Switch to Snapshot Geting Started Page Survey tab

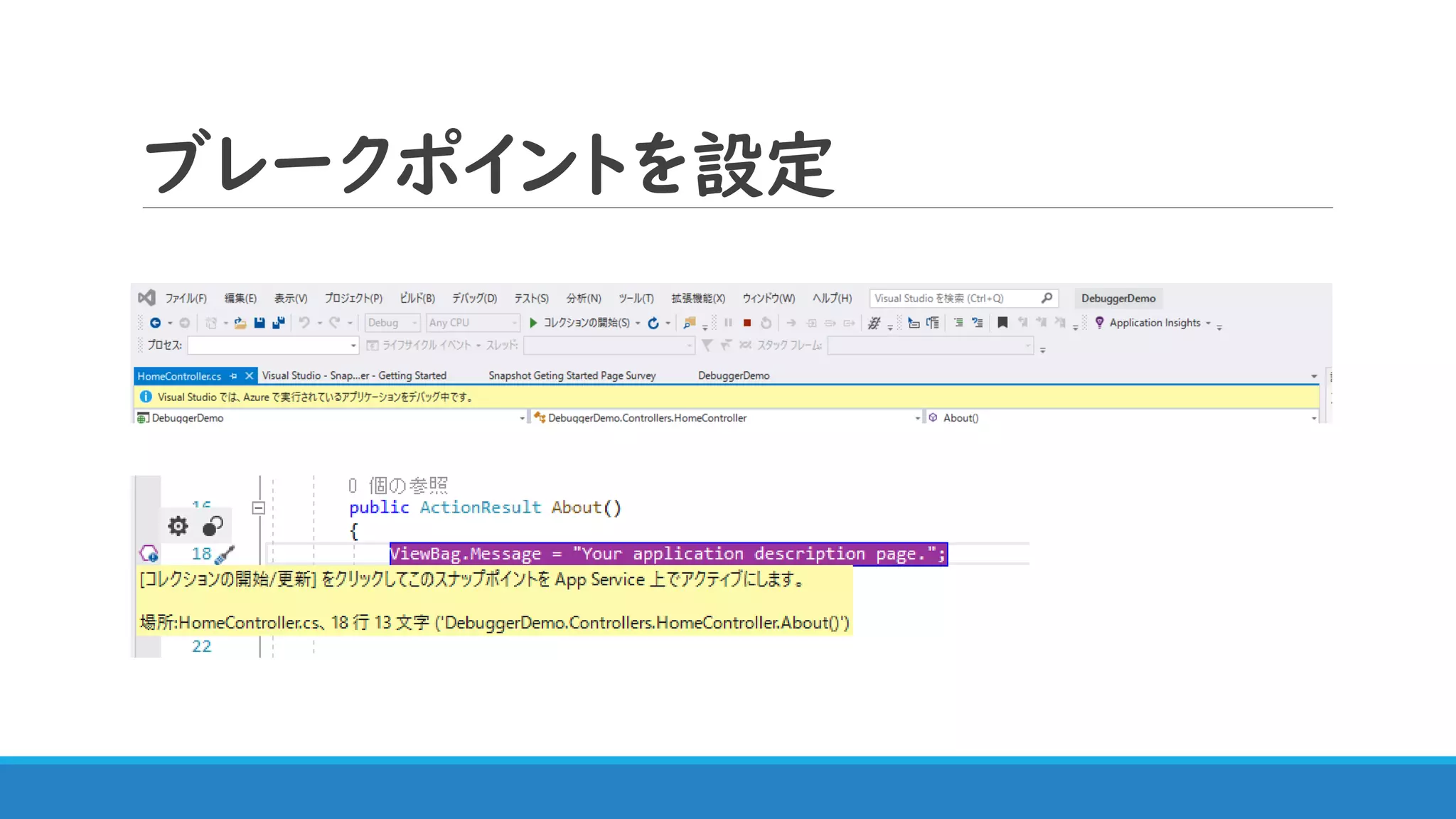click(x=572, y=375)
